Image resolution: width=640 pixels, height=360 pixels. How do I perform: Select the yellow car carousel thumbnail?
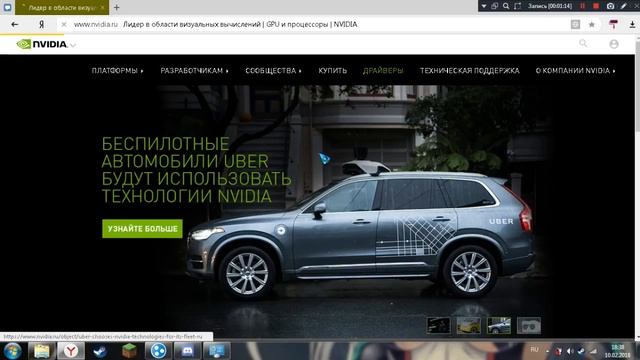(x=469, y=325)
